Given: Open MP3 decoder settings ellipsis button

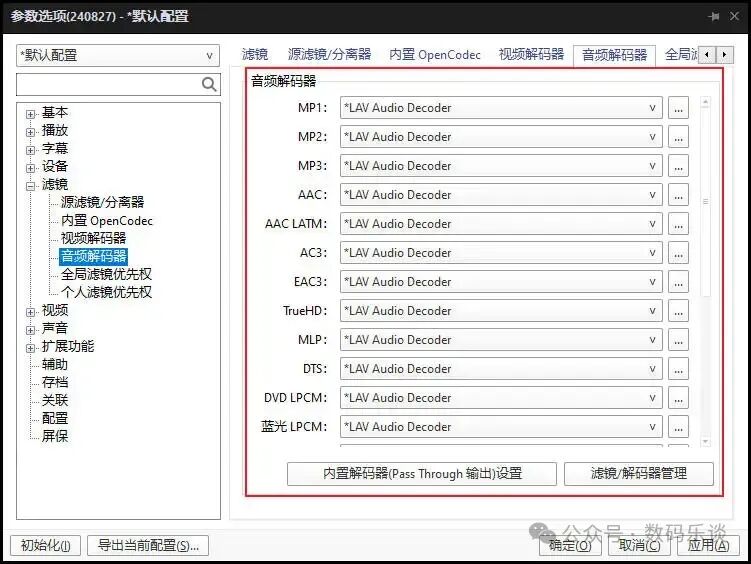Looking at the screenshot, I should pos(678,166).
